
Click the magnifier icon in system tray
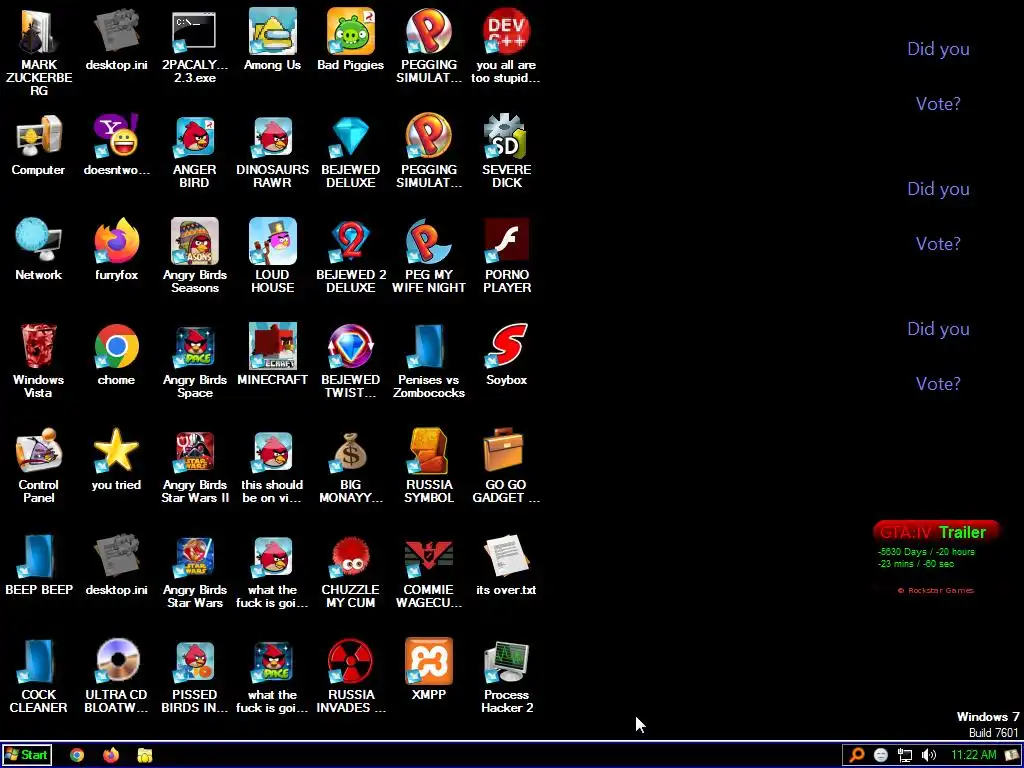[856, 756]
